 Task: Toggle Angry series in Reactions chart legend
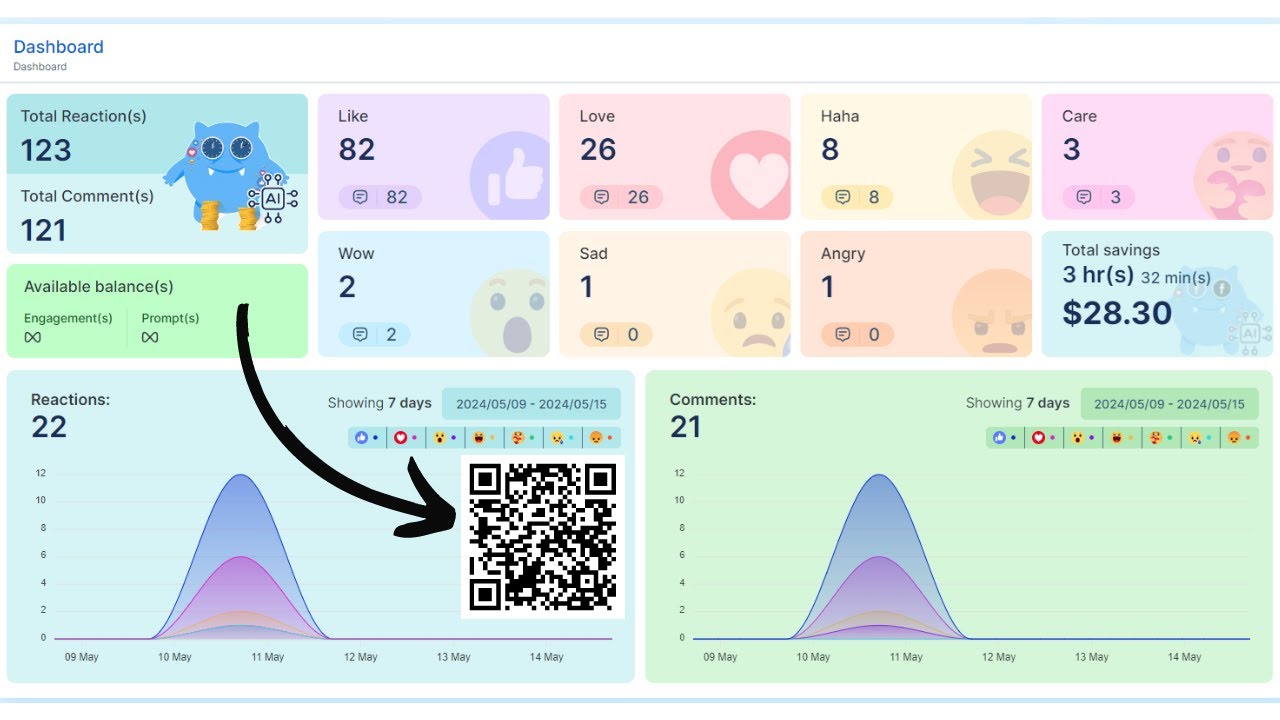pos(600,438)
